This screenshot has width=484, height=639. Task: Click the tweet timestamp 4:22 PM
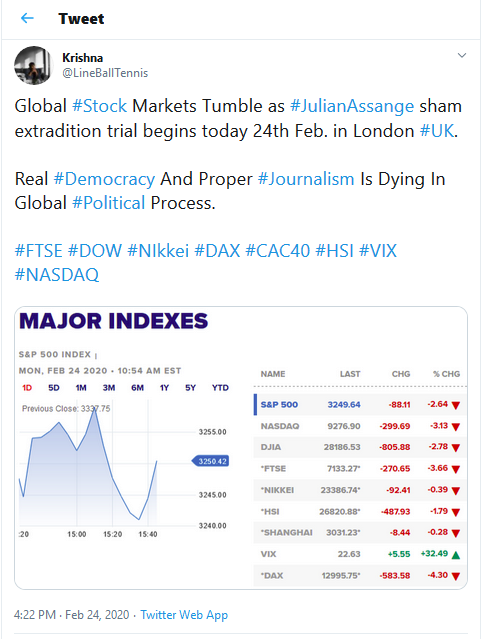point(35,615)
